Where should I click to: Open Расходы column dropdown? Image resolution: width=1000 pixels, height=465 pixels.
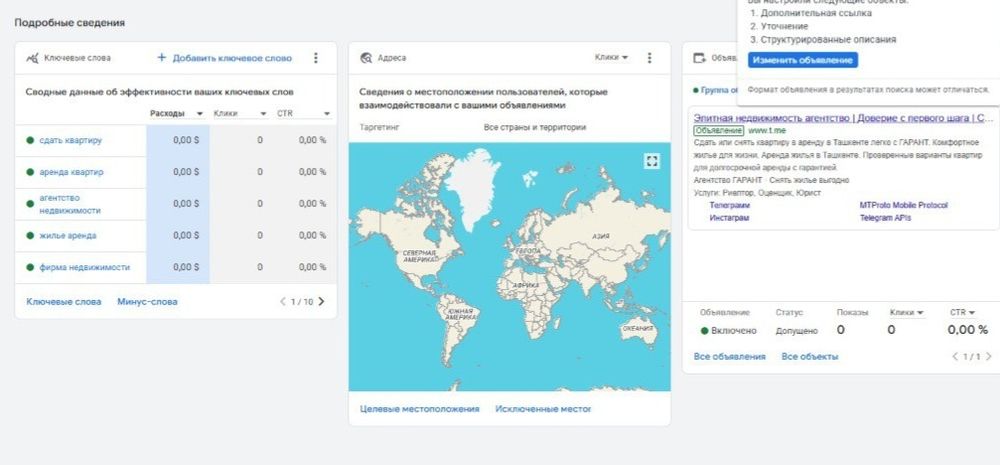coord(200,114)
